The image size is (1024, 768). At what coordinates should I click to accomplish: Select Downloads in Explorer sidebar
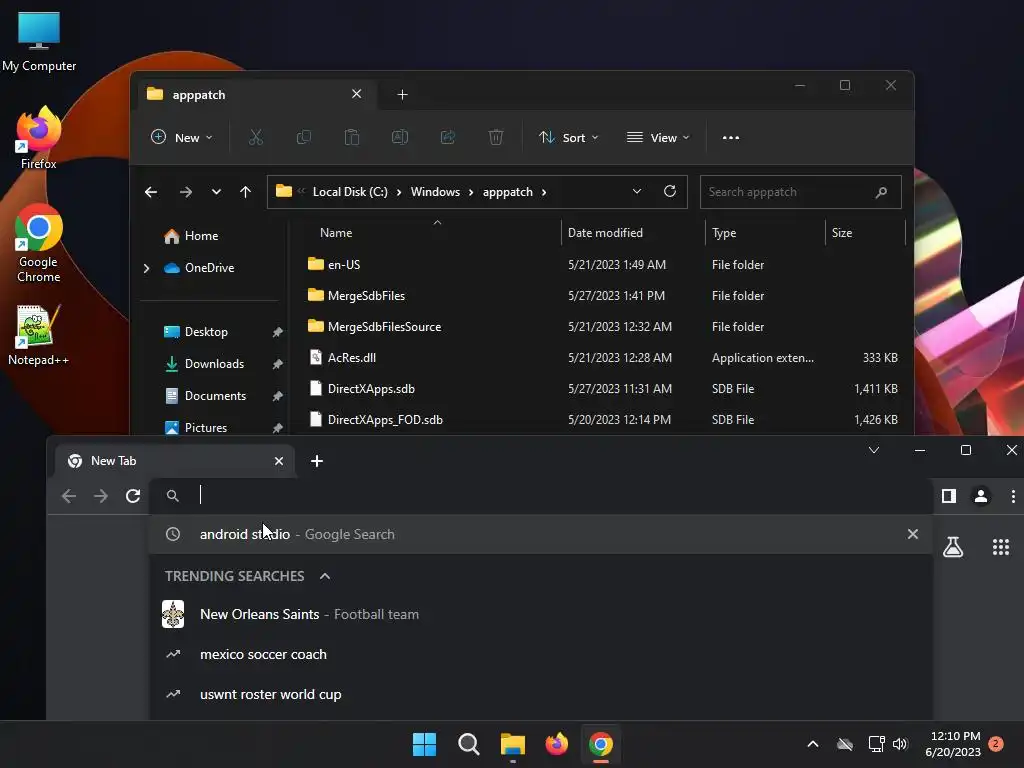click(214, 364)
